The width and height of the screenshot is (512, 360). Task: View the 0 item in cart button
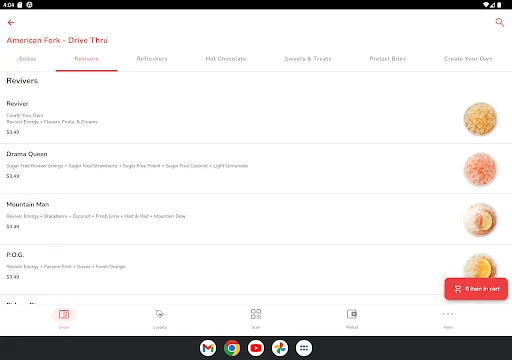pyautogui.click(x=476, y=289)
